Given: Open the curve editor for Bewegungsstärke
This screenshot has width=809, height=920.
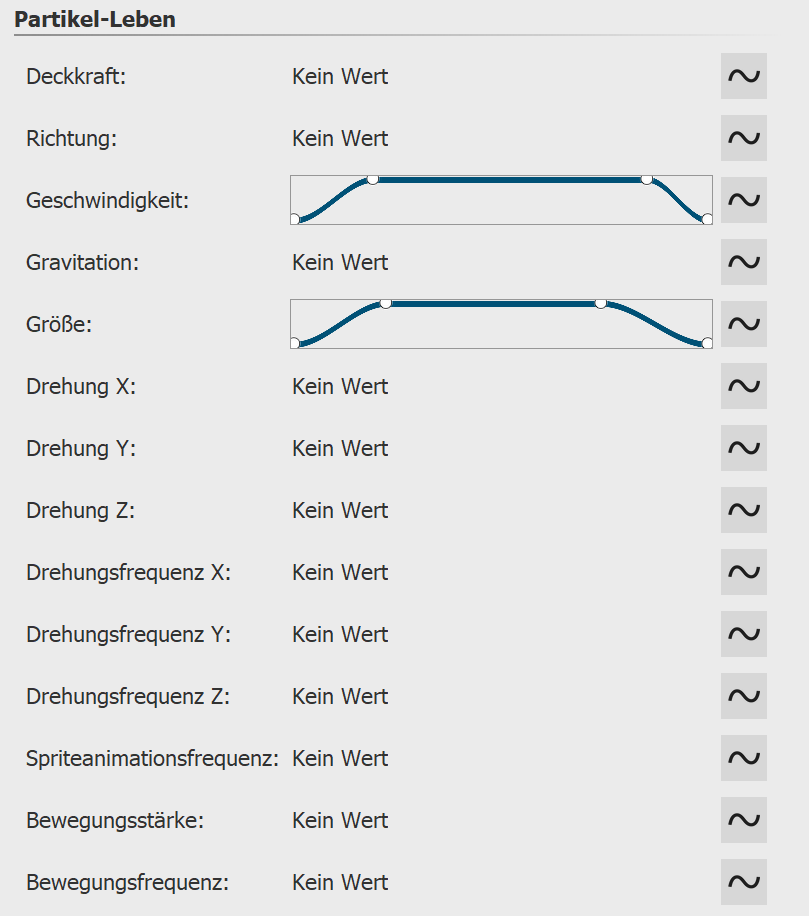Looking at the screenshot, I should (x=744, y=820).
